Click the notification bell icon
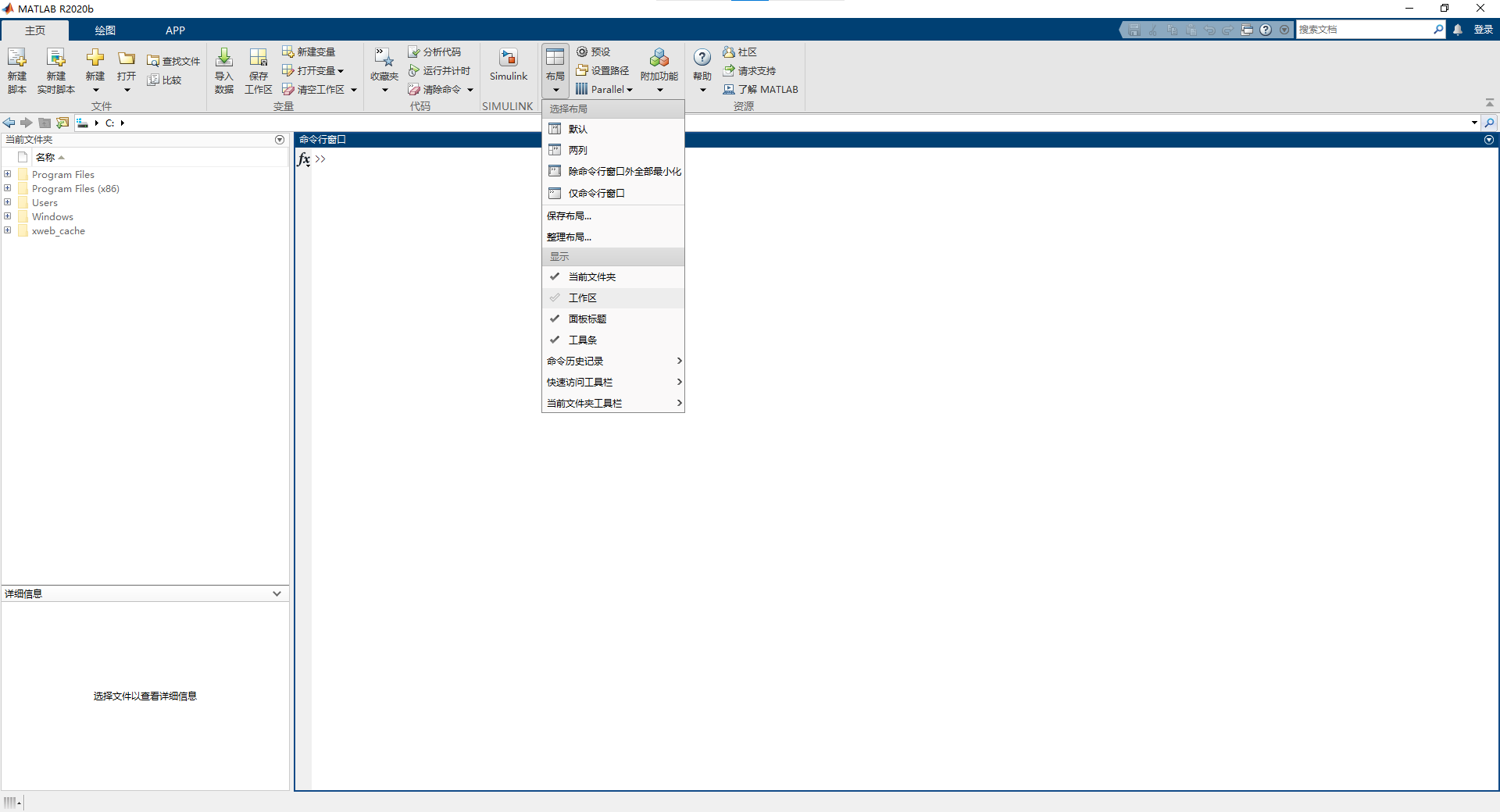Viewport: 1500px width, 812px height. pos(1458,30)
